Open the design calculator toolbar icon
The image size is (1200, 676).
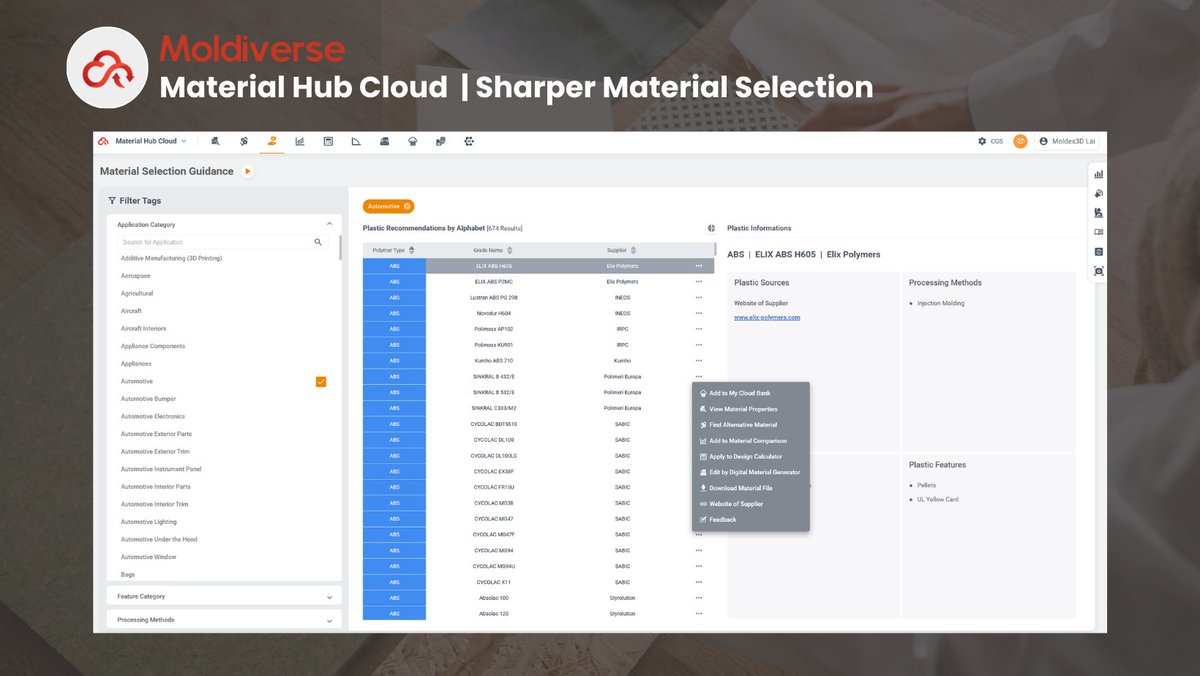328,141
